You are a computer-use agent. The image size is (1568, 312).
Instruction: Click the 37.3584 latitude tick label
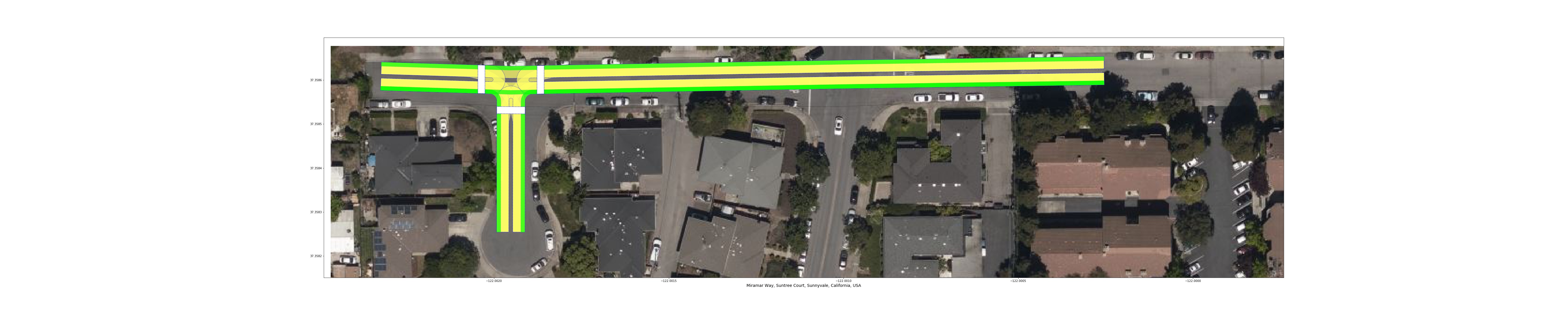pos(316,168)
